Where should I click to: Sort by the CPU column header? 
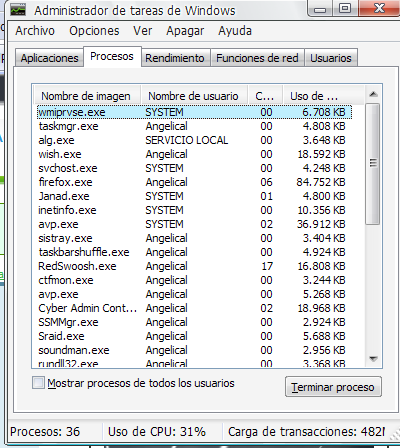click(x=265, y=96)
